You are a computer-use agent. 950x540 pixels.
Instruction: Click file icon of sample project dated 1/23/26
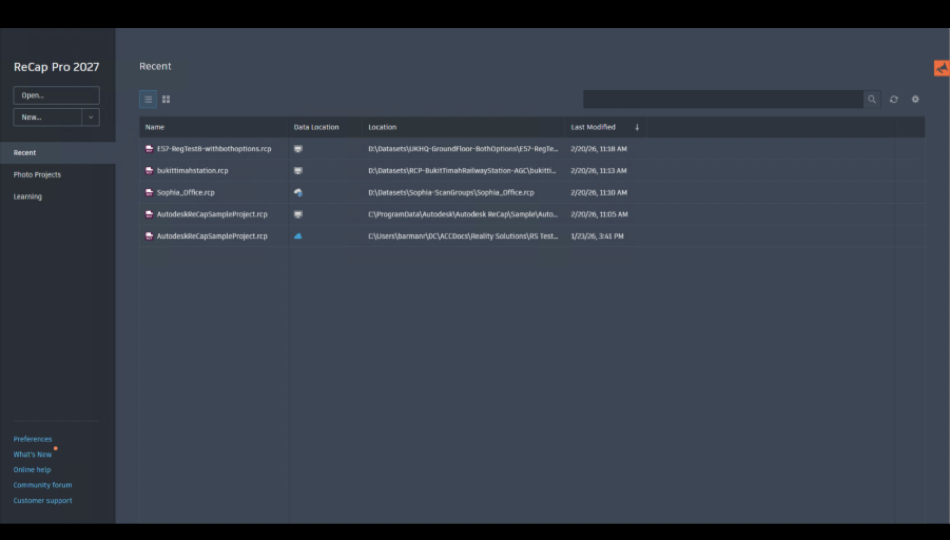pos(149,236)
